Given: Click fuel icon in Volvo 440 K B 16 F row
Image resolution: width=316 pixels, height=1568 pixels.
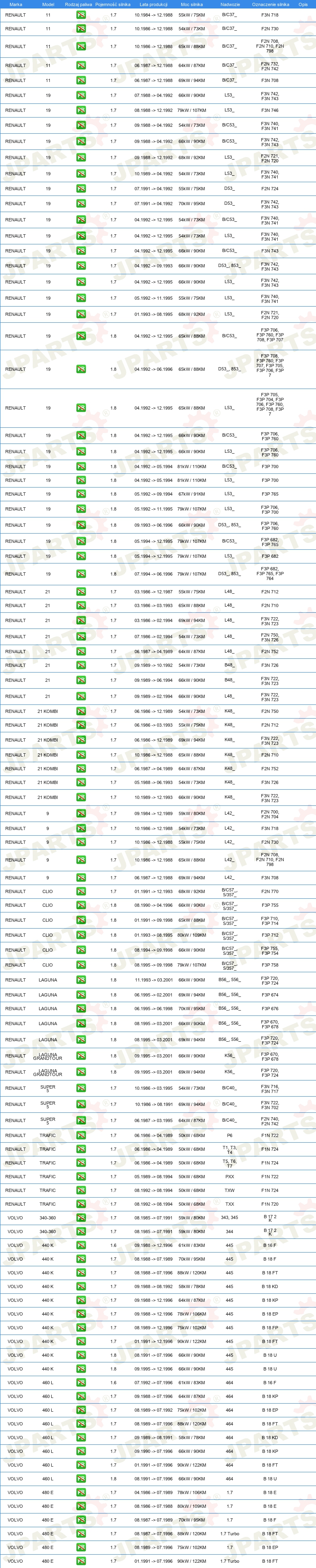Looking at the screenshot, I should point(81,1245).
